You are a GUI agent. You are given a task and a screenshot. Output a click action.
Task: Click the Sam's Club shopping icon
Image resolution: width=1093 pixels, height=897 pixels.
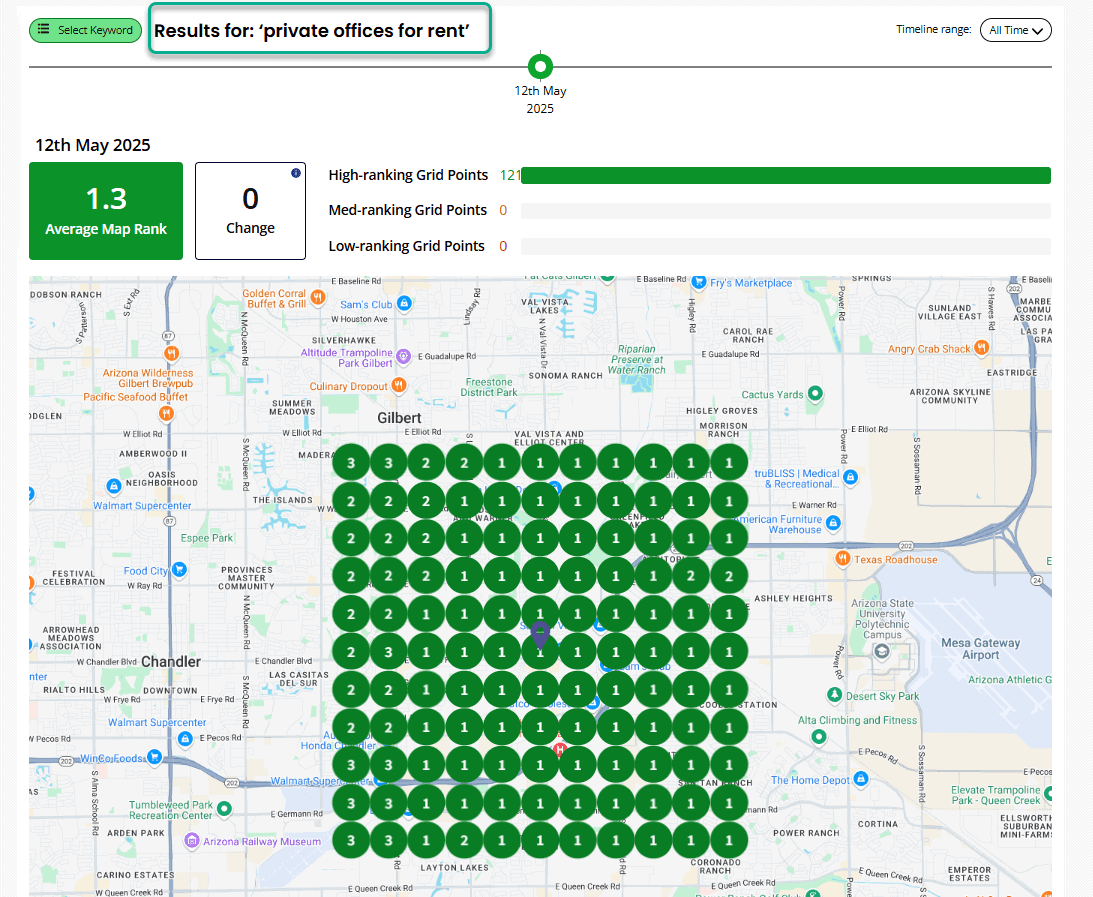404,303
